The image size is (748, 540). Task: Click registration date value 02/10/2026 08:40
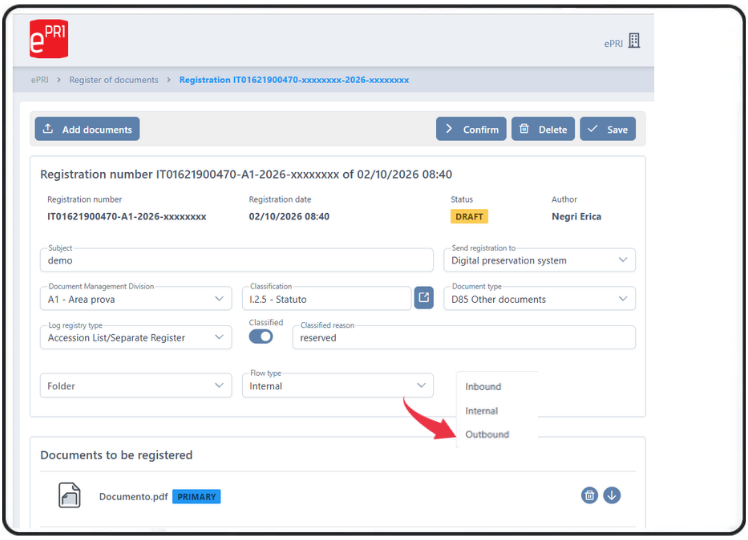[x=289, y=217]
